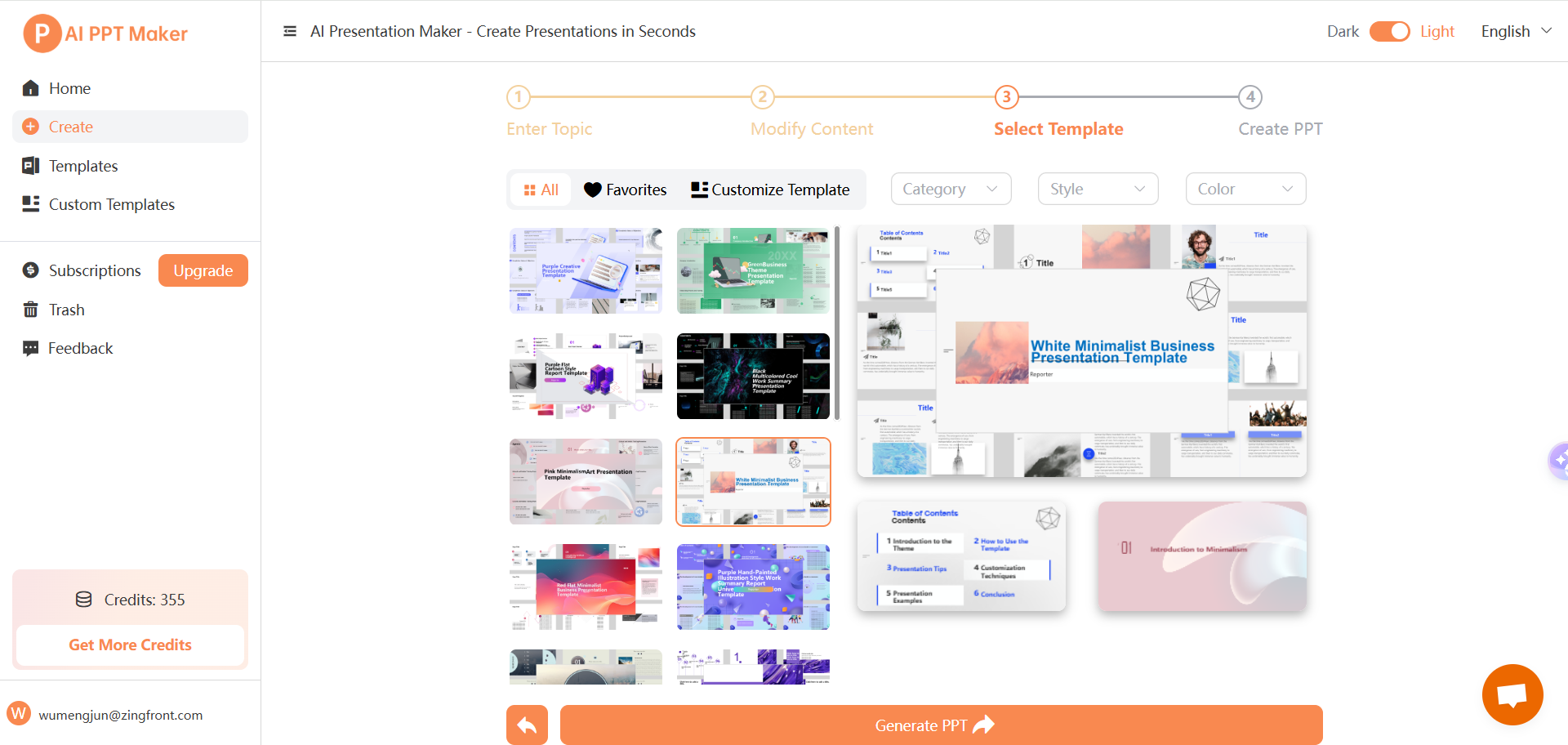
Task: Open the Templates panel
Action: click(82, 166)
